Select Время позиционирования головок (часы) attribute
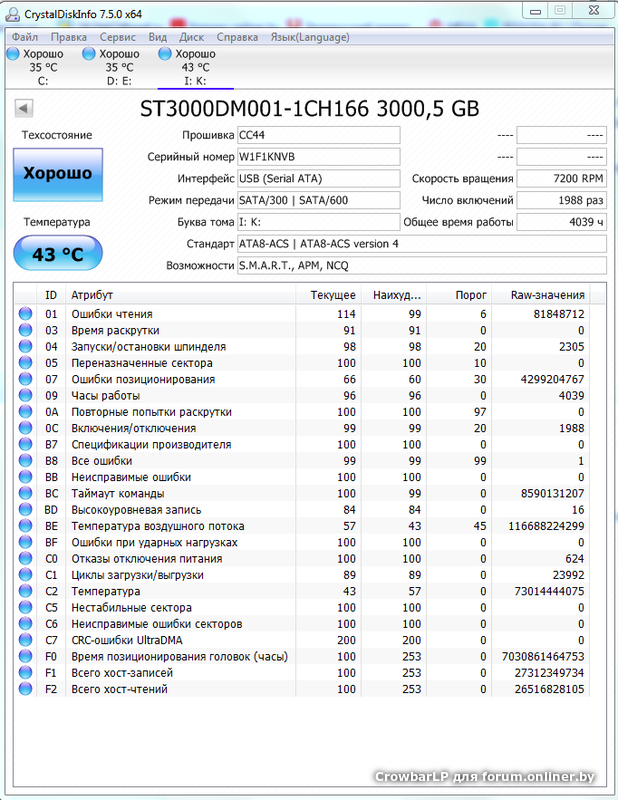Viewport: 618px width, 800px height. tap(179, 657)
